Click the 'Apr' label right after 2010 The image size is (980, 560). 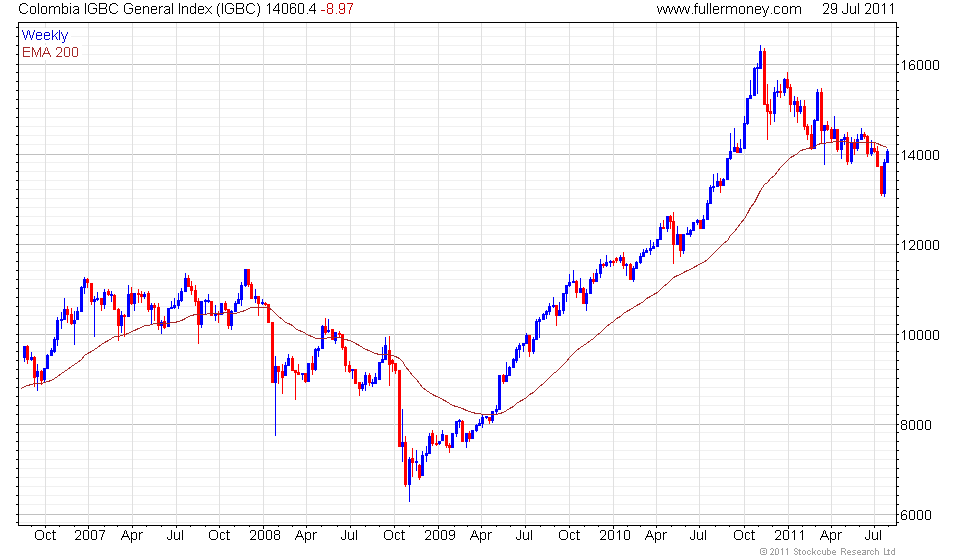(x=656, y=535)
